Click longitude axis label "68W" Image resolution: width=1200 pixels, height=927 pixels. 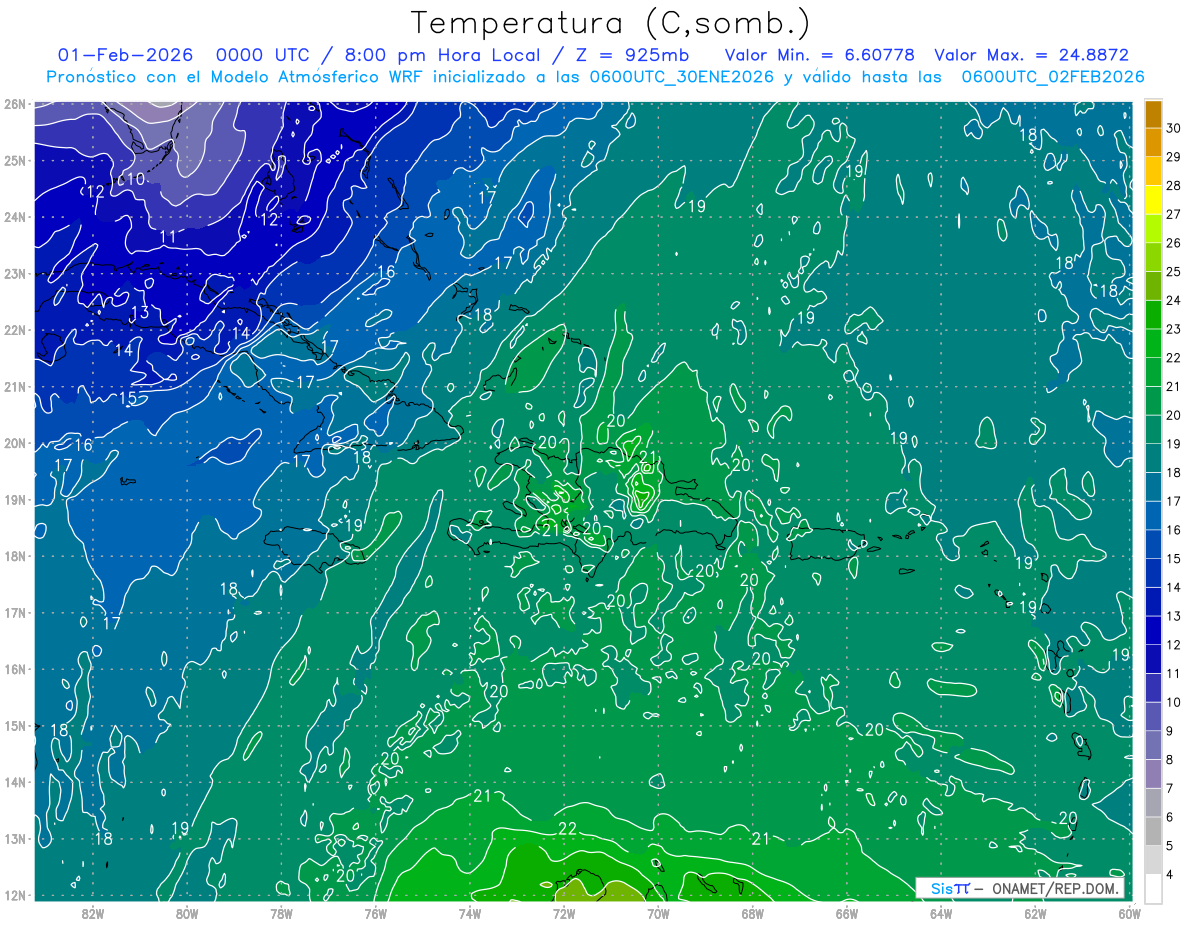753,912
